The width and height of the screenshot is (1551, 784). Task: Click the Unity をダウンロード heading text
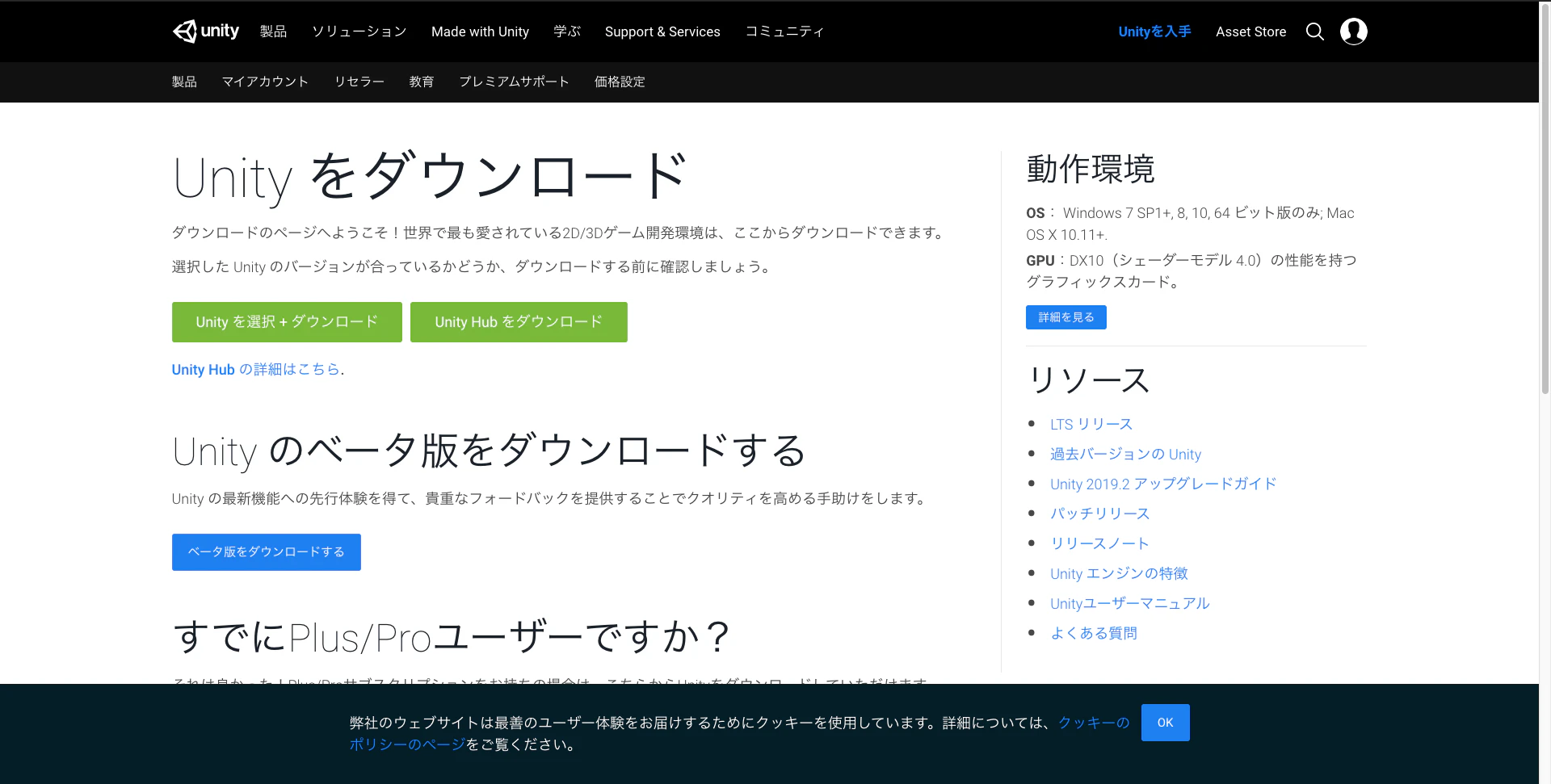click(430, 177)
